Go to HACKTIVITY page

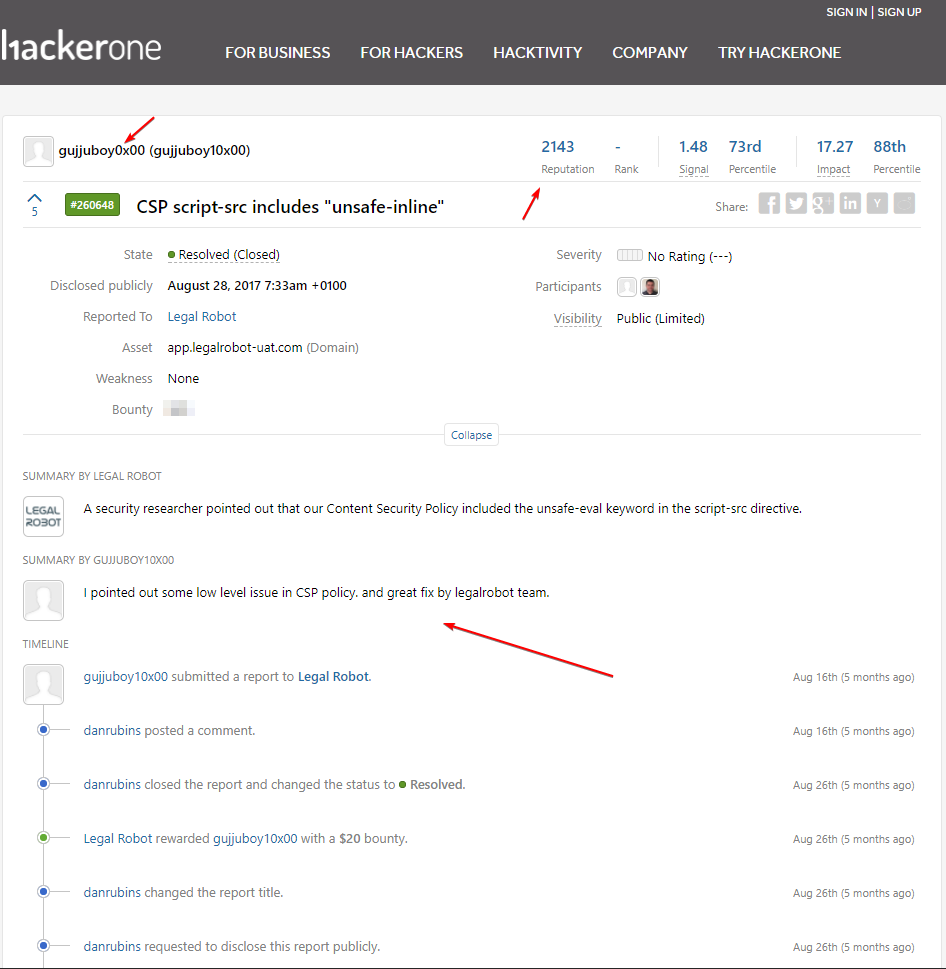click(538, 53)
